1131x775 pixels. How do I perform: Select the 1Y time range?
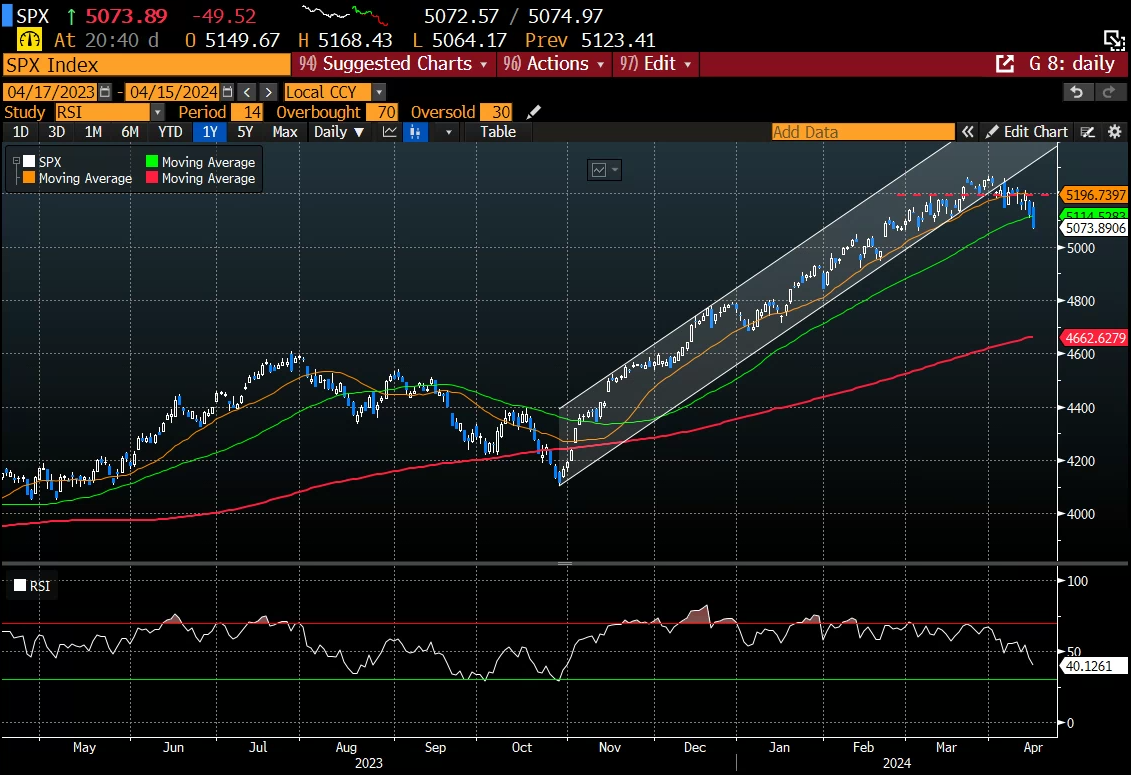point(210,131)
